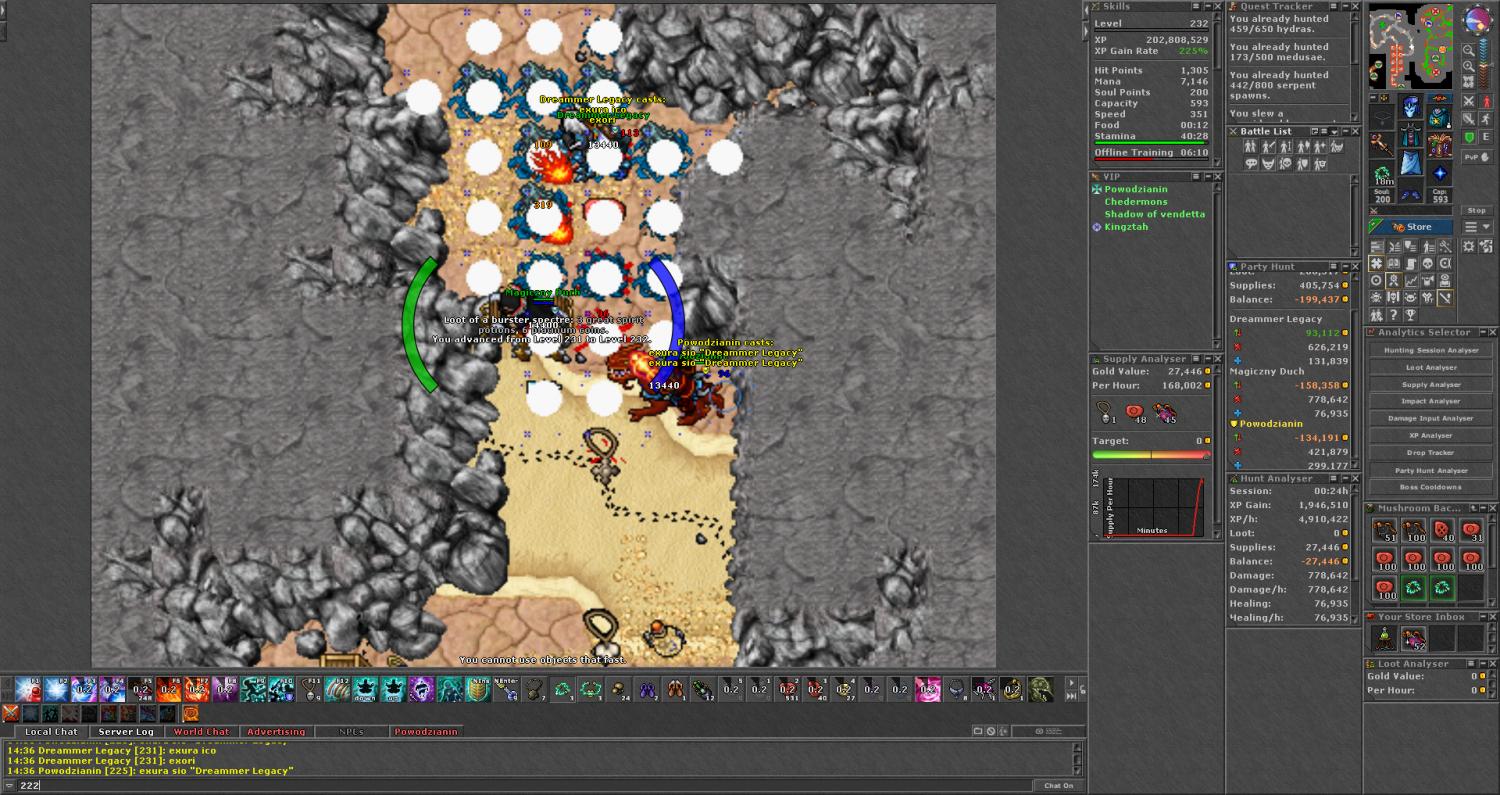Switch to Local Chat tab
The height and width of the screenshot is (795, 1500).
tap(52, 732)
